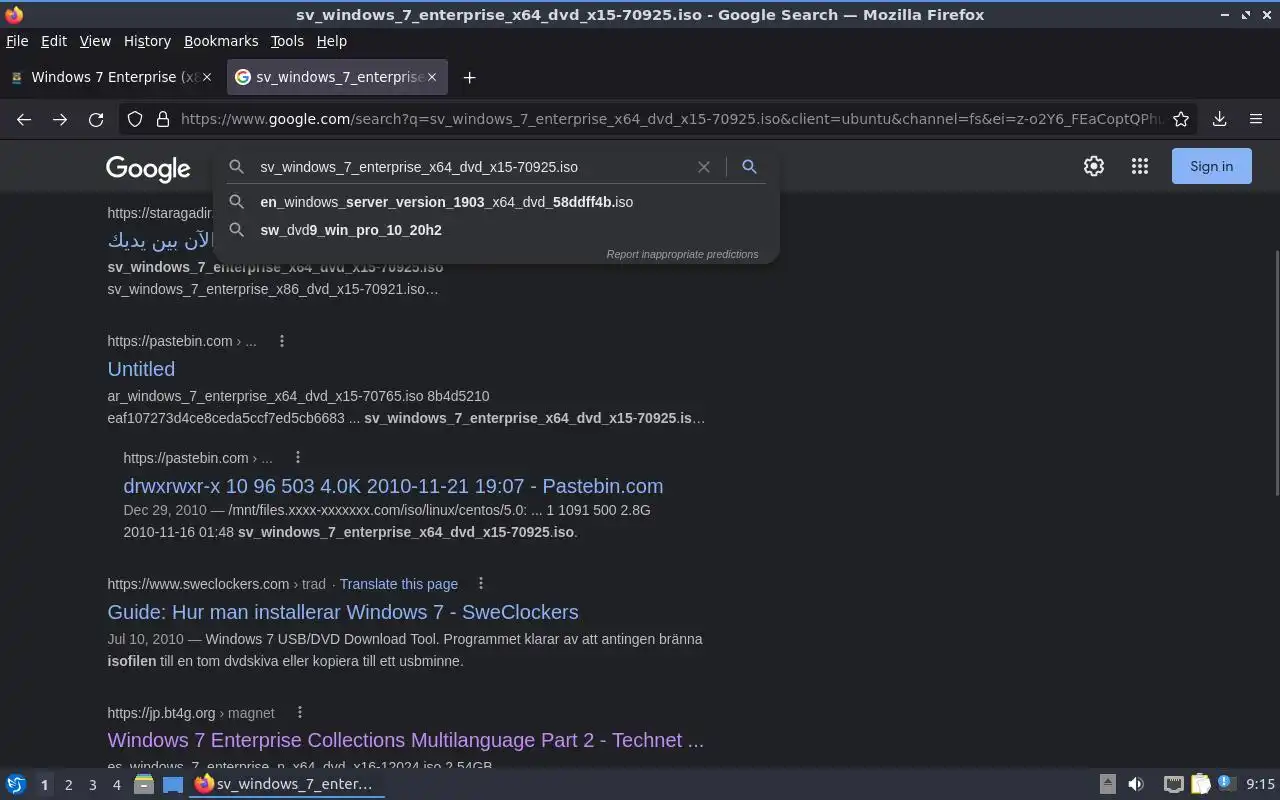Image resolution: width=1280 pixels, height=800 pixels.
Task: Open the clipboard manager tray icon
Action: pyautogui.click(x=1200, y=784)
